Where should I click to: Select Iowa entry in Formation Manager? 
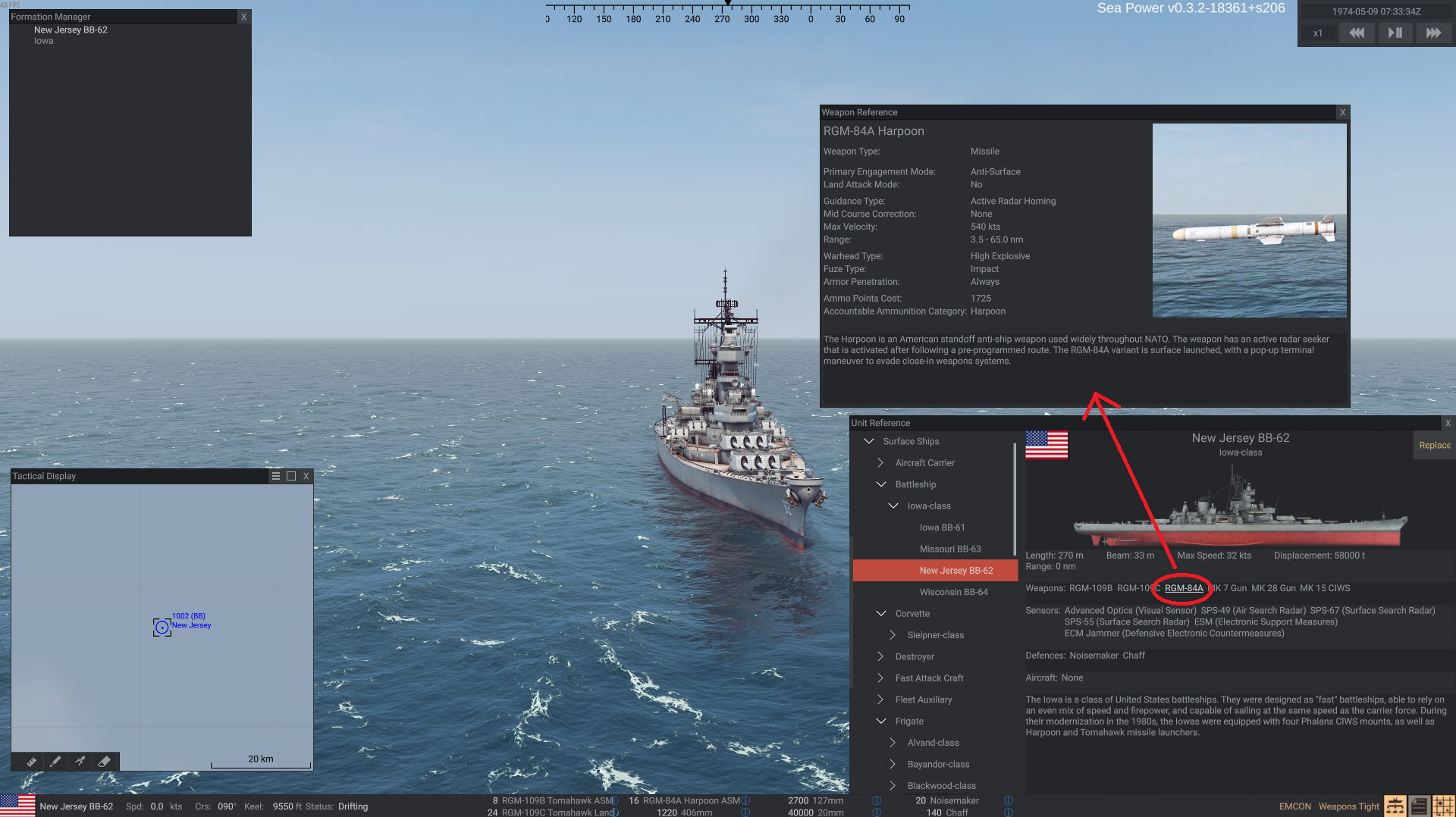tap(44, 41)
